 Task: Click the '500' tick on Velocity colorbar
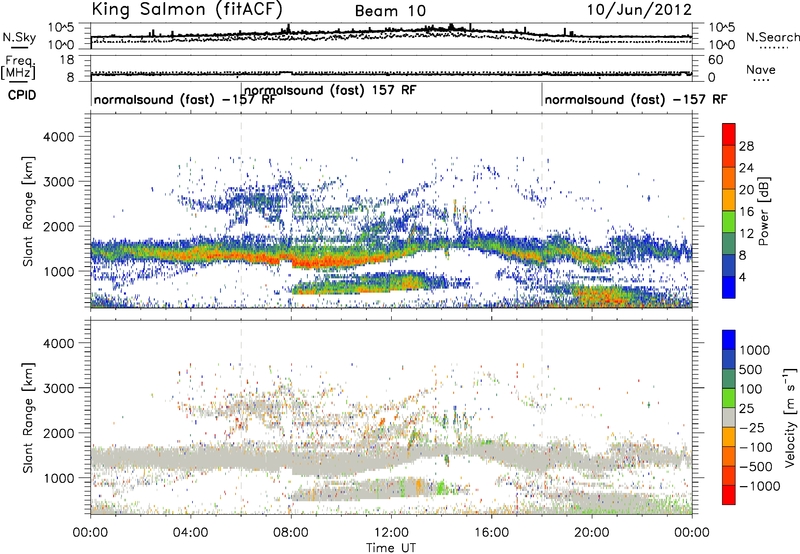(x=750, y=369)
